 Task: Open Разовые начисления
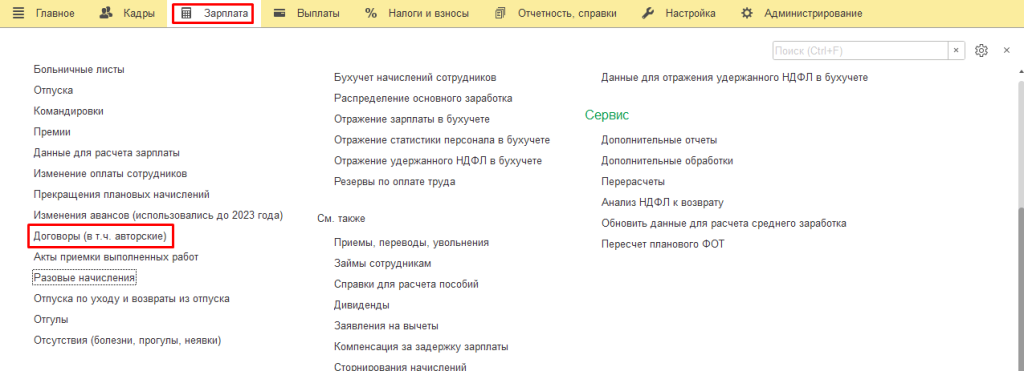point(84,278)
